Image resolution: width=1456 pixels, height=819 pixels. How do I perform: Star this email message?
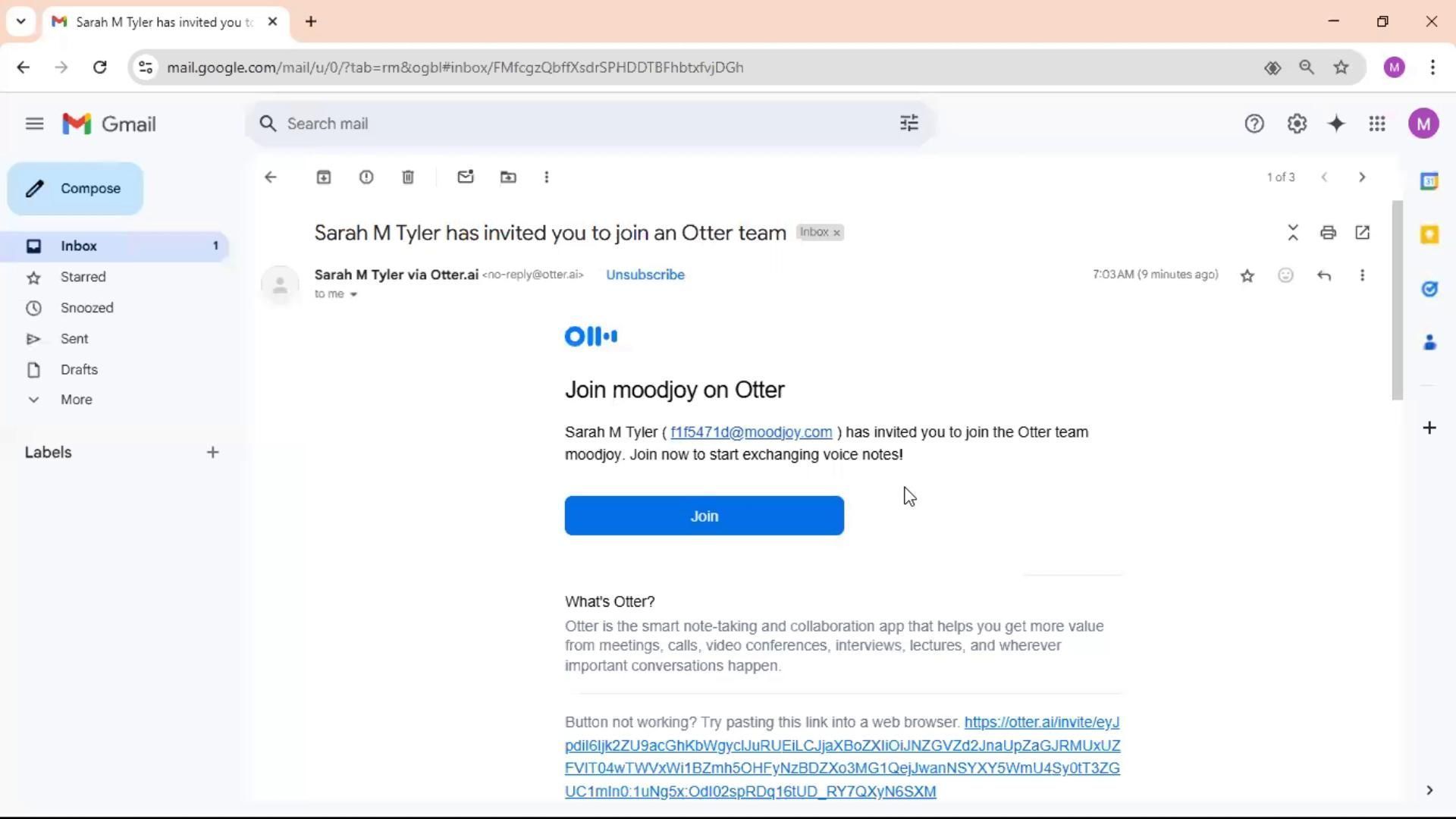[x=1247, y=275]
